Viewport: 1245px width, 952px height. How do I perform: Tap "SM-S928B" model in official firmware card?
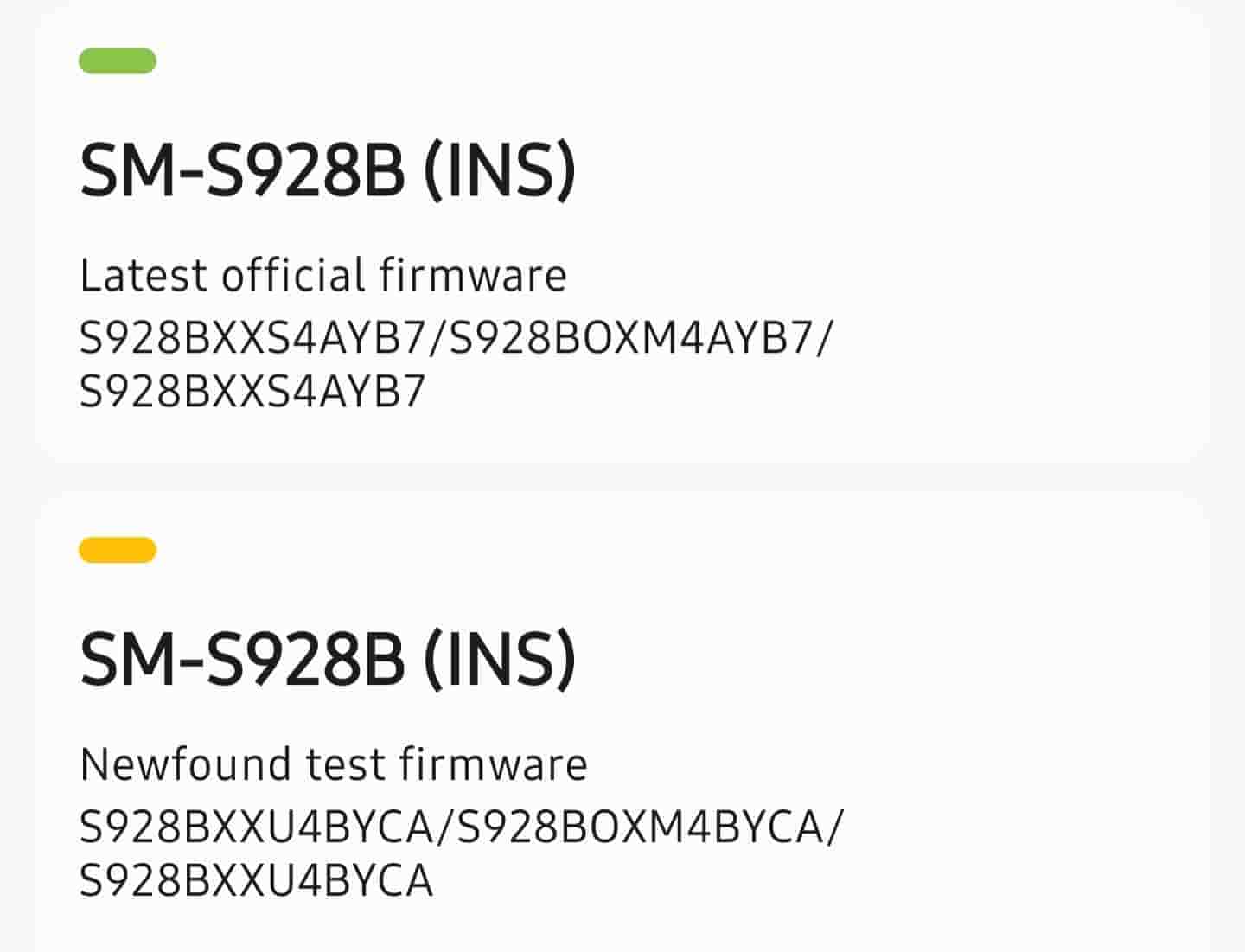point(242,171)
